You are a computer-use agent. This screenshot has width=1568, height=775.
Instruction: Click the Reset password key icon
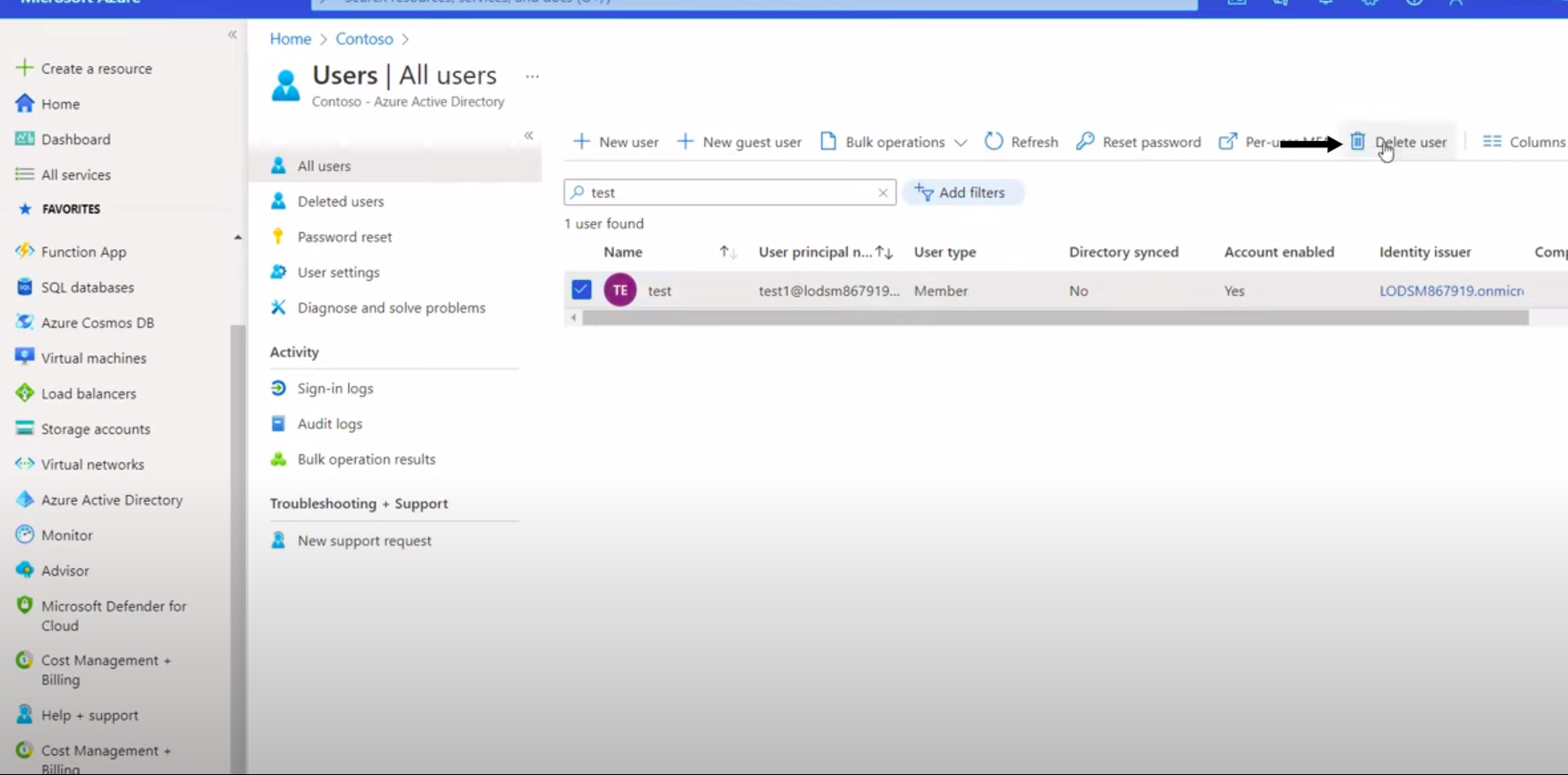coord(1085,142)
